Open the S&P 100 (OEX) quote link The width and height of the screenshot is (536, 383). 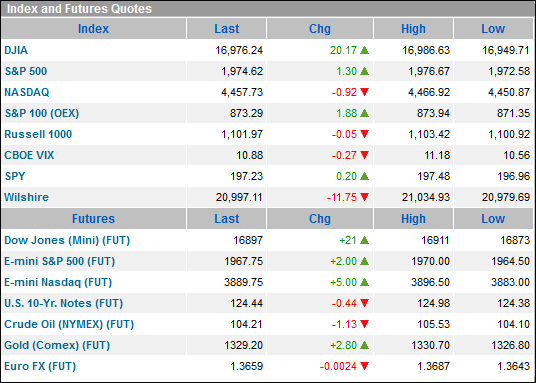(42, 113)
